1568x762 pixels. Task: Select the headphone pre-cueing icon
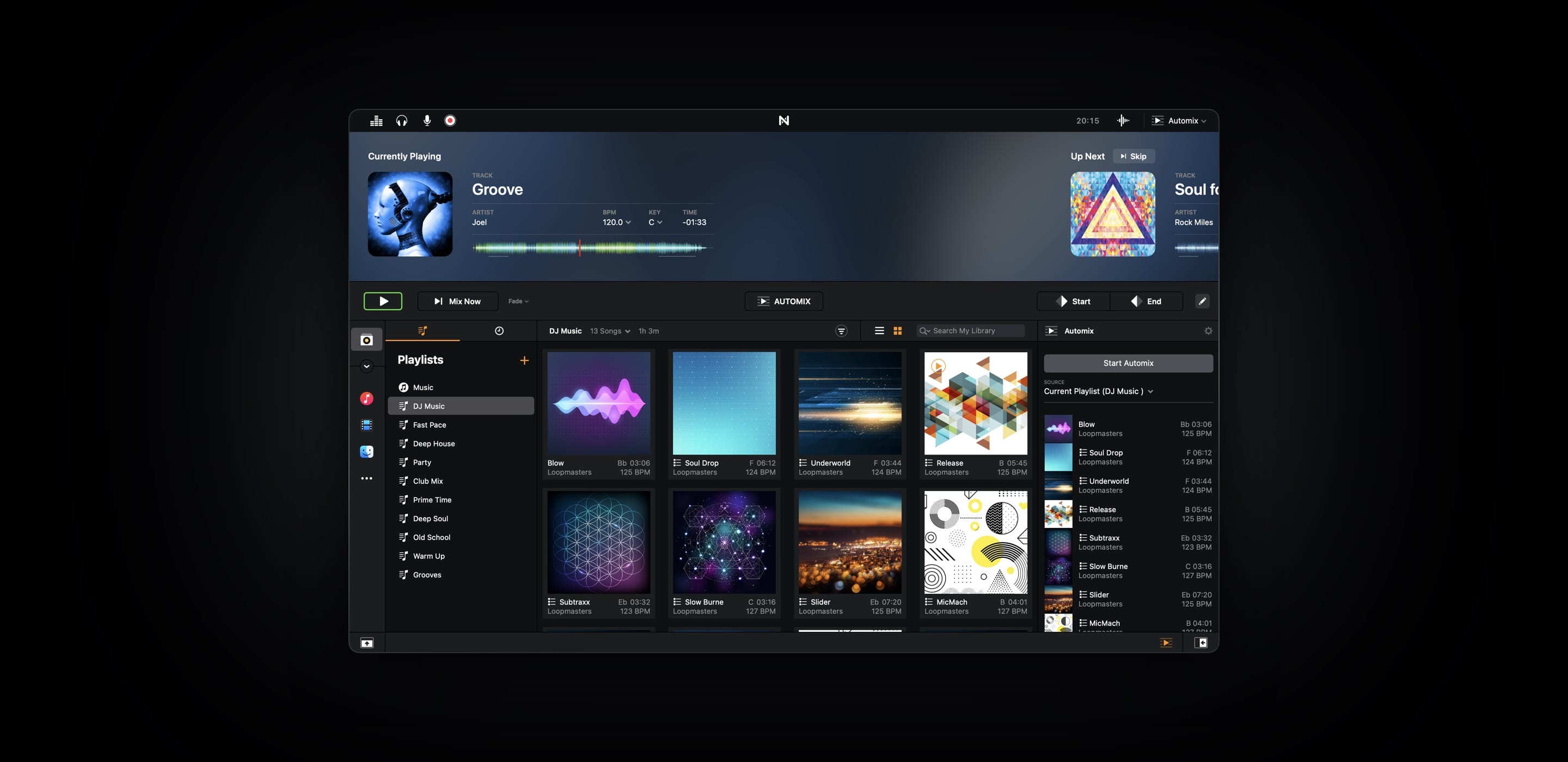point(401,120)
